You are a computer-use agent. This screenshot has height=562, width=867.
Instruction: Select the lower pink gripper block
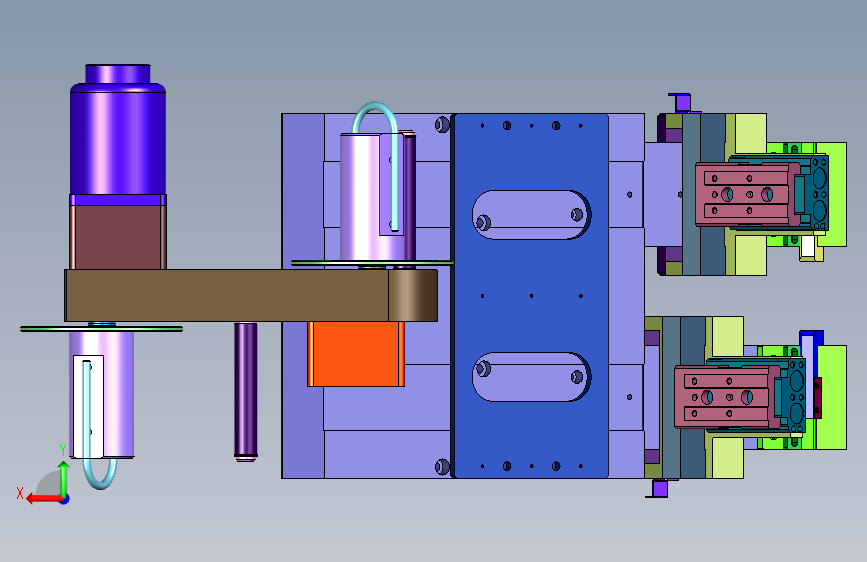pyautogui.click(x=726, y=397)
